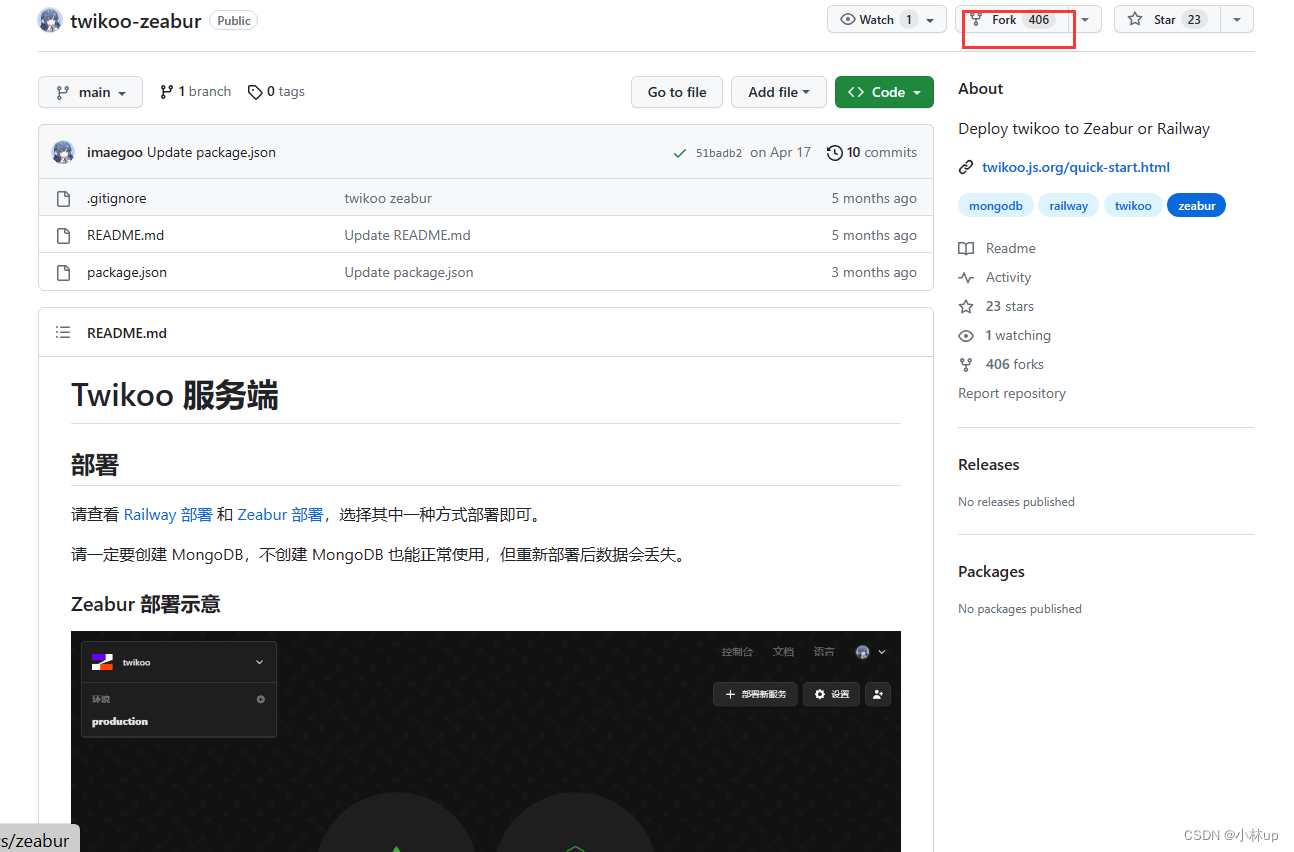Open the commit history via the clock icon
1294x852 pixels.
pos(835,152)
